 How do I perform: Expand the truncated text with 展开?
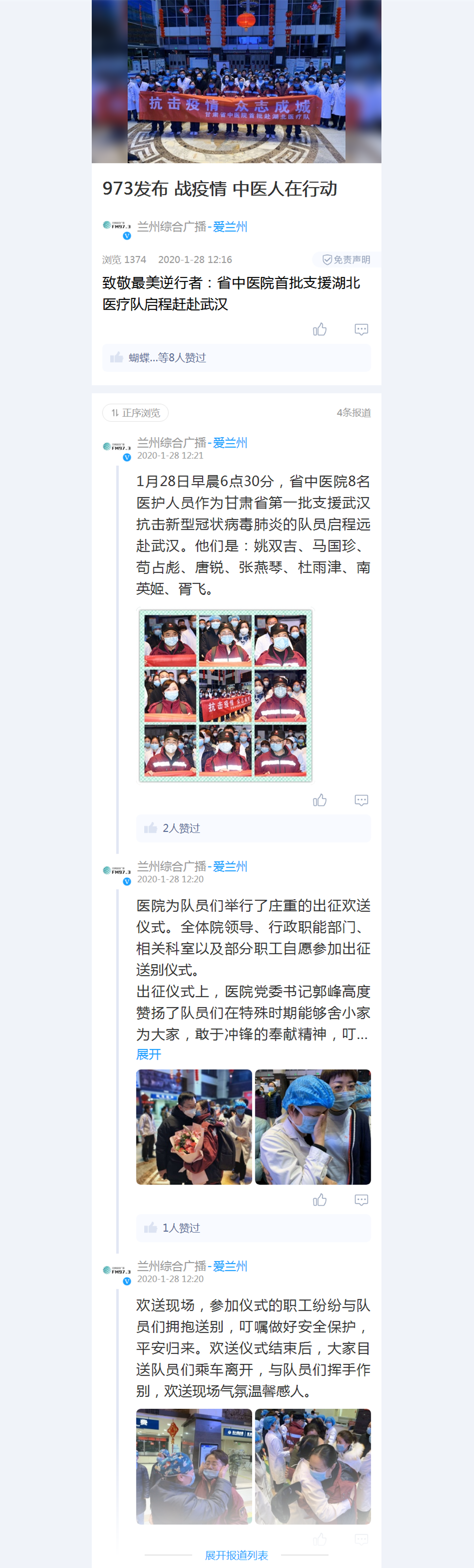click(149, 1053)
